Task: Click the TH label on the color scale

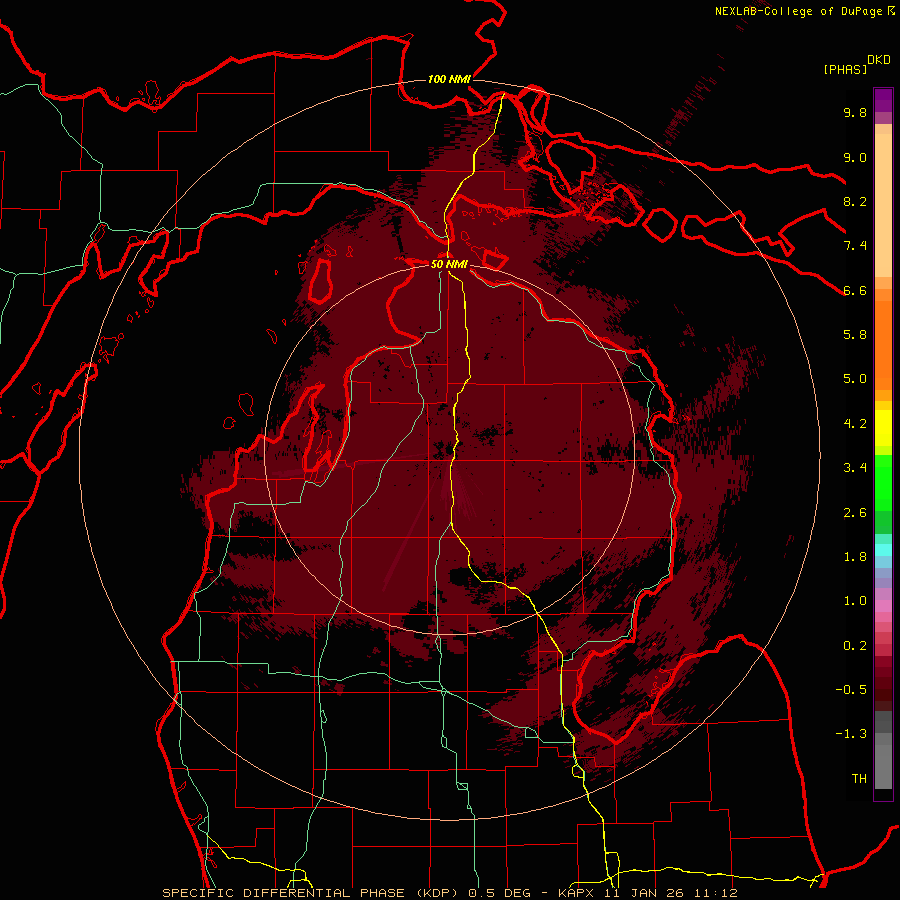Action: 859,779
